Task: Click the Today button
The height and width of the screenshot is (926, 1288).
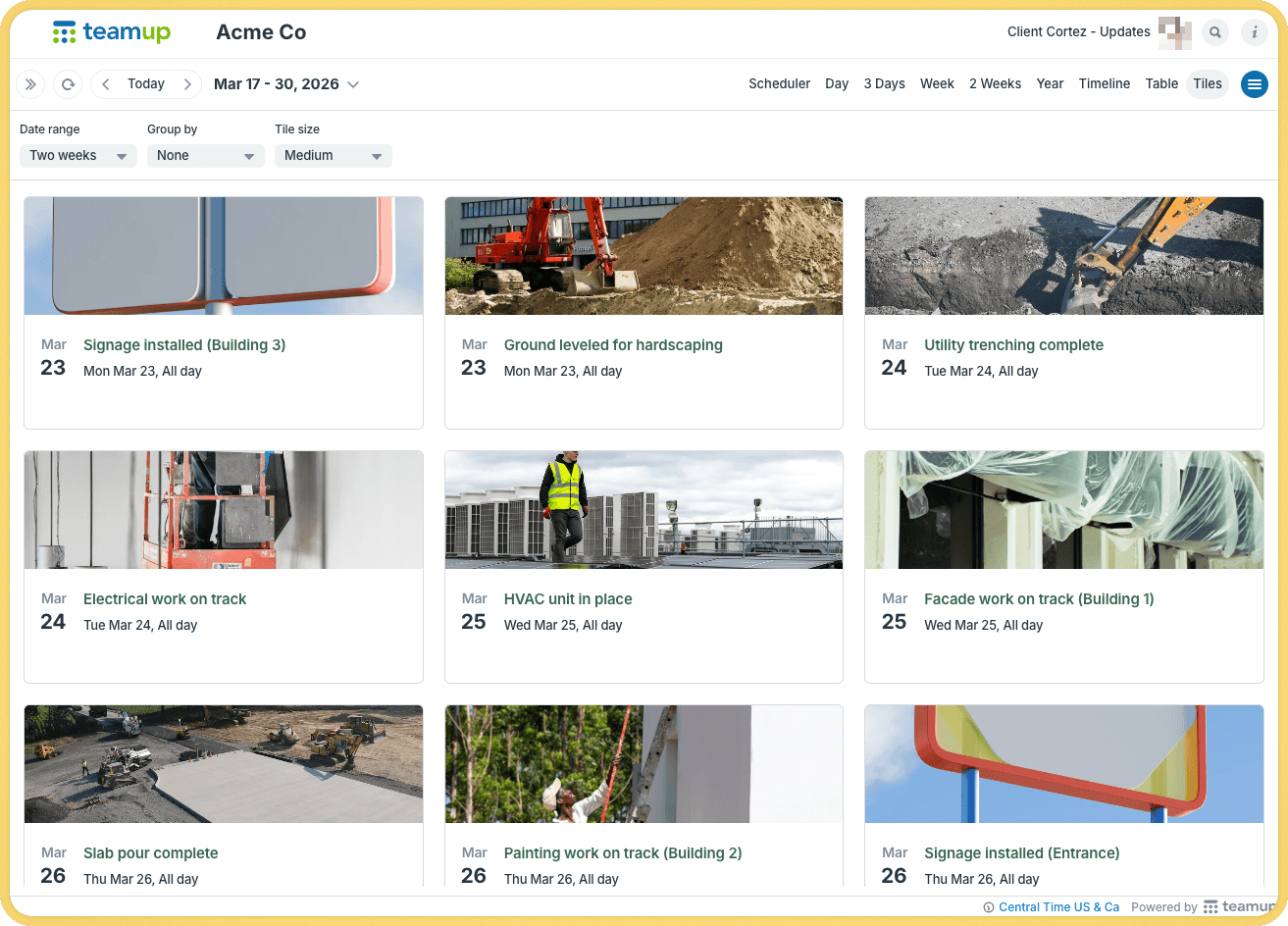Action: coord(146,84)
